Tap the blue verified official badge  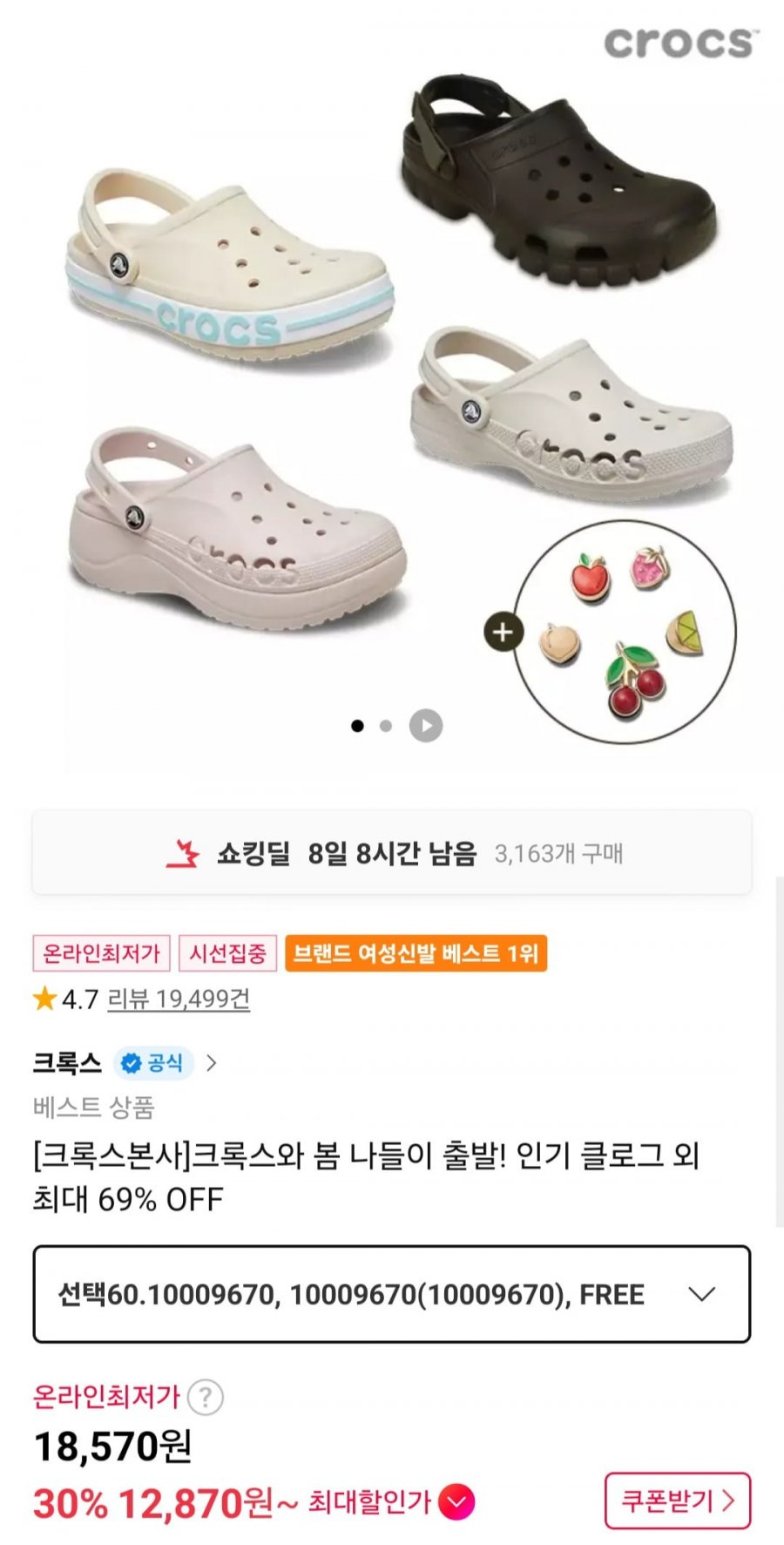point(153,1063)
